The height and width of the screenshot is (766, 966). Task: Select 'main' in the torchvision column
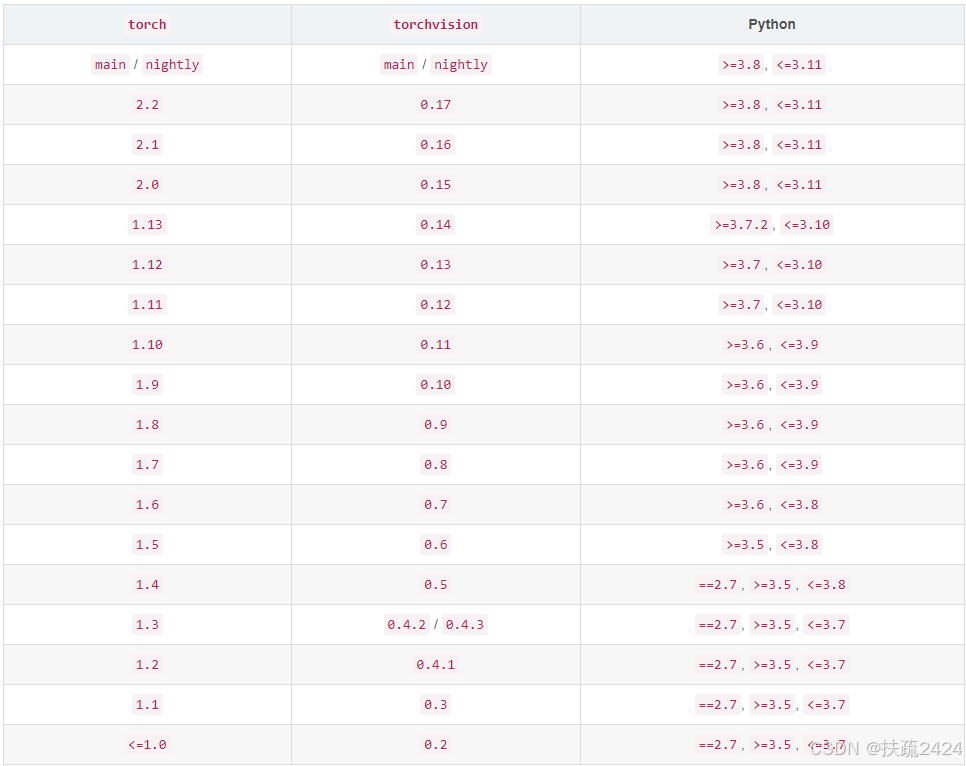pyautogui.click(x=399, y=65)
